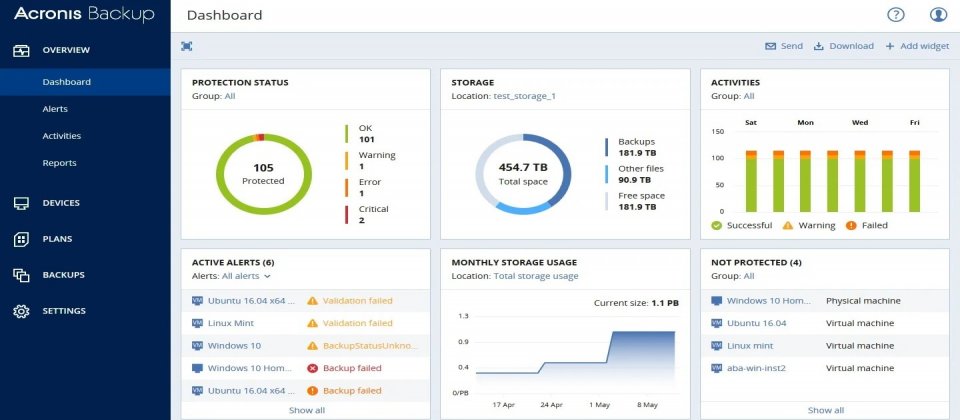Open the Linux Mint alert link
This screenshot has height=420, width=960.
pyautogui.click(x=231, y=323)
